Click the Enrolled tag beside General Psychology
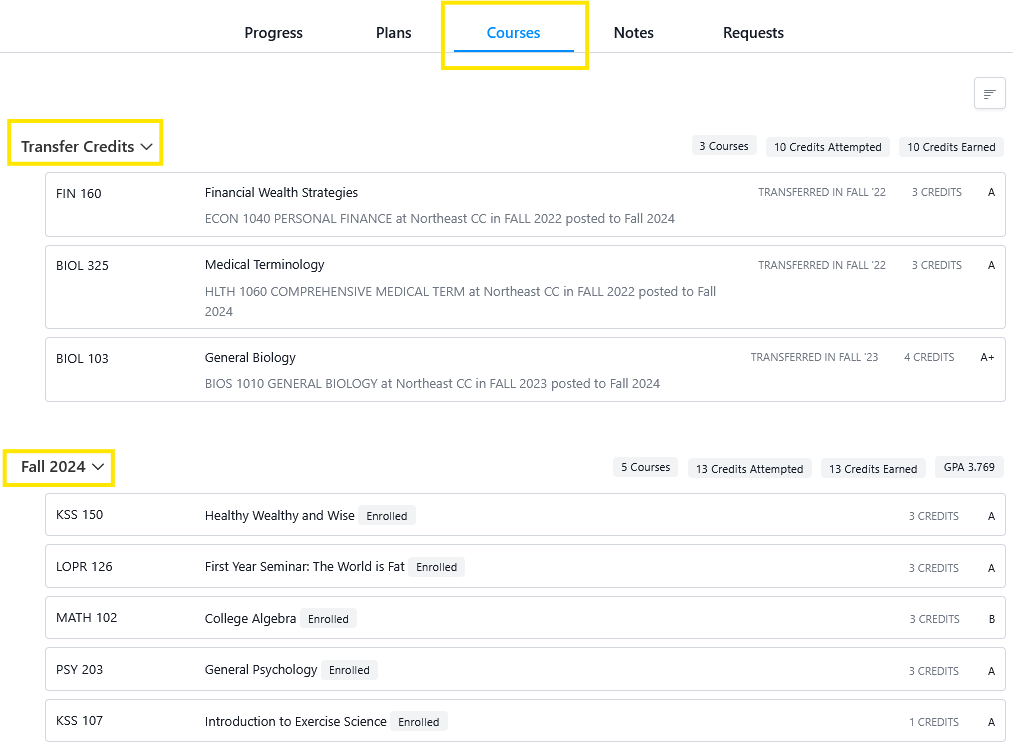The image size is (1013, 748). [349, 670]
